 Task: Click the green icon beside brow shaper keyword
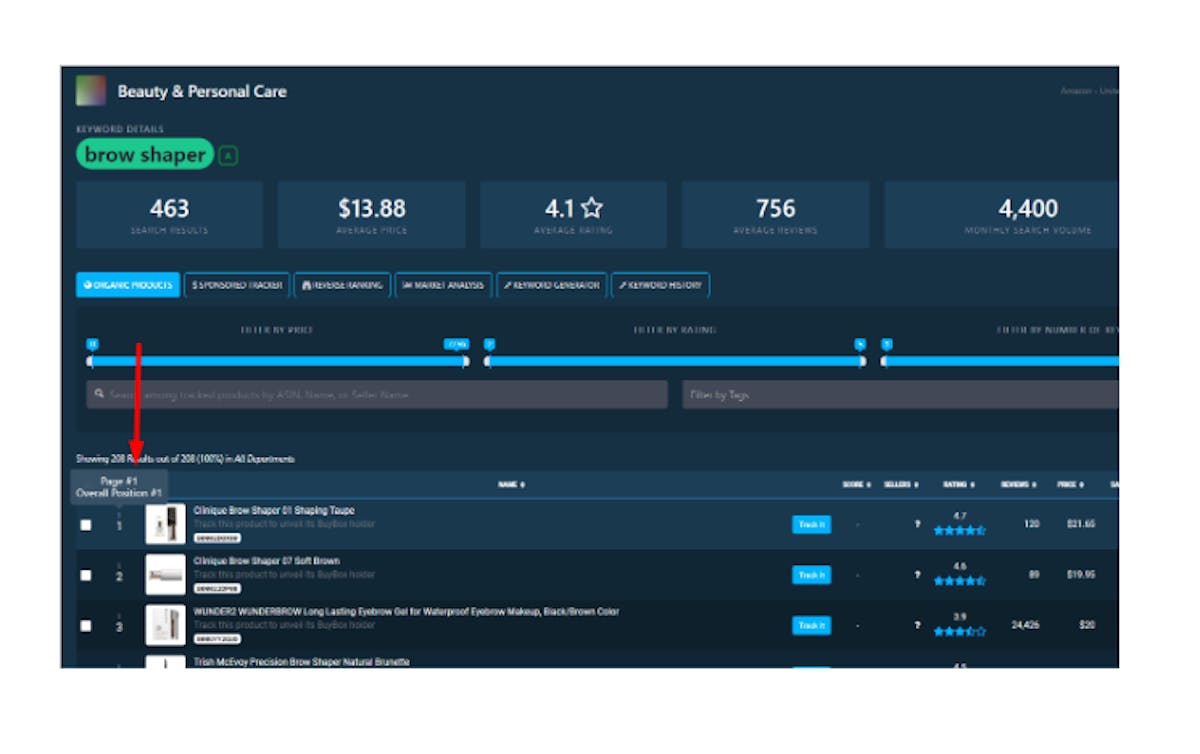tap(228, 156)
